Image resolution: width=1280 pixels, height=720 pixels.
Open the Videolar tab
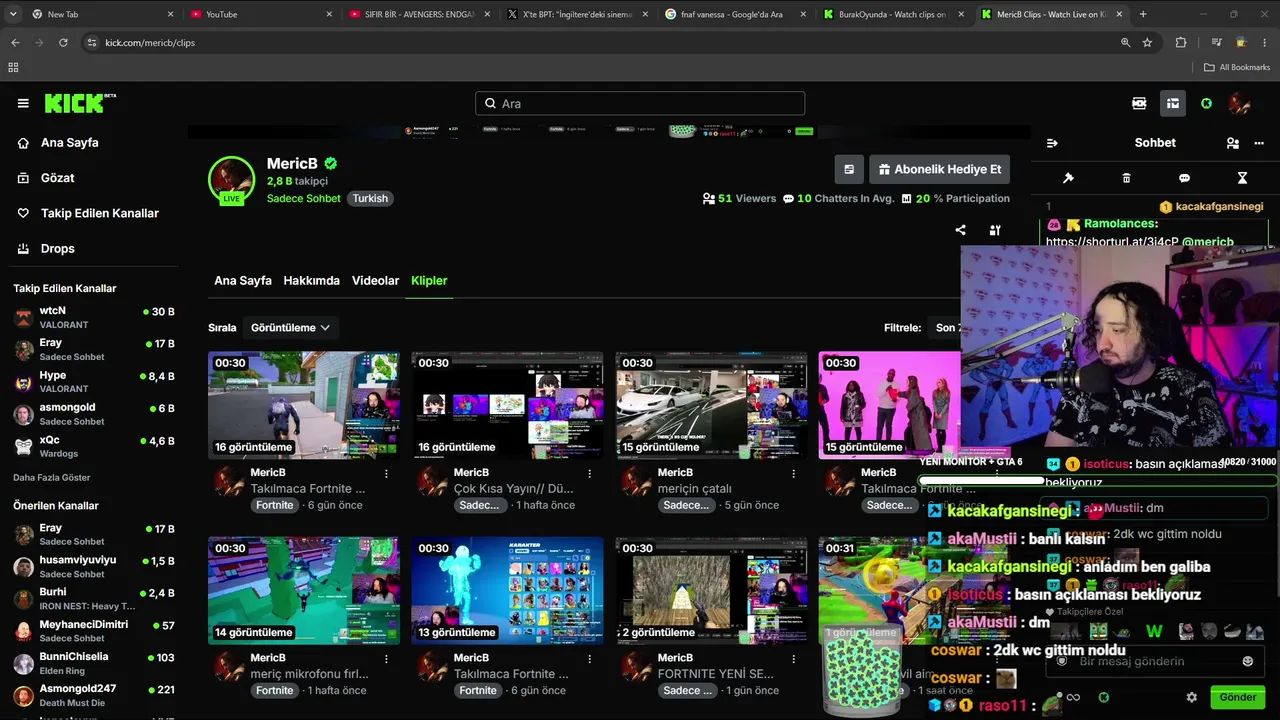click(375, 281)
